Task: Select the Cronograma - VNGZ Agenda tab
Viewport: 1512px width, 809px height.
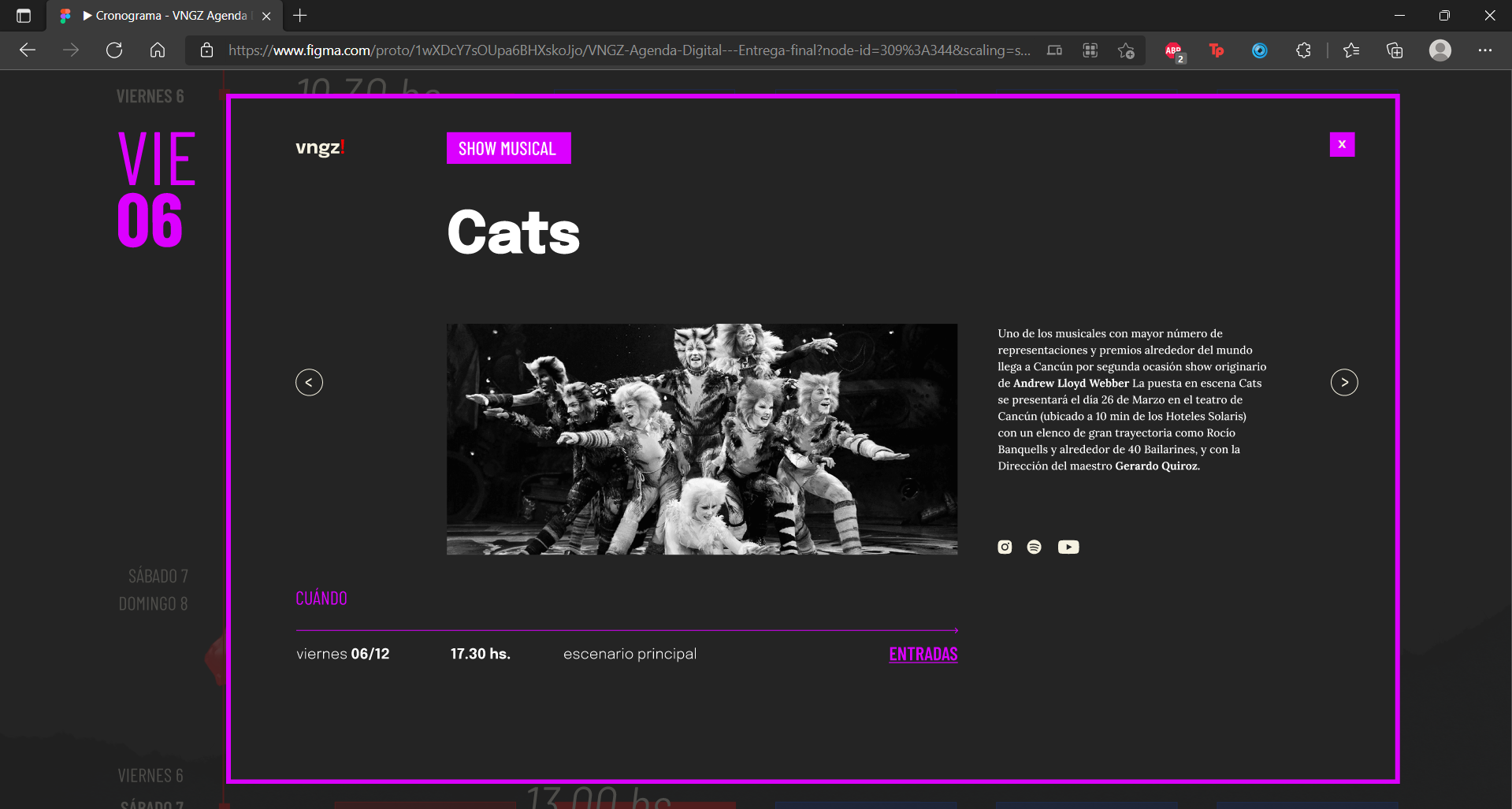Action: [x=165, y=16]
